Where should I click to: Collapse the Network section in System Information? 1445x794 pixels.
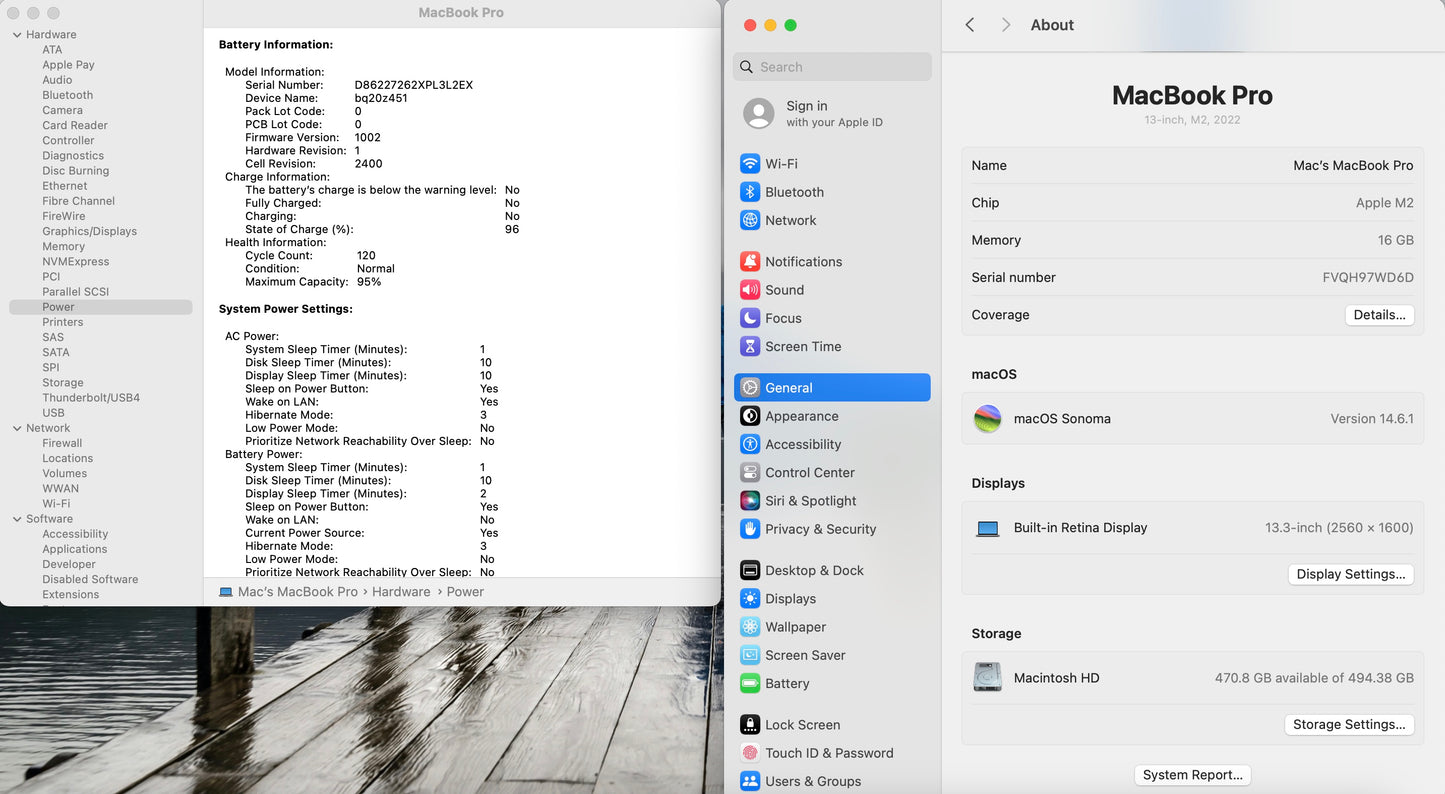17,428
